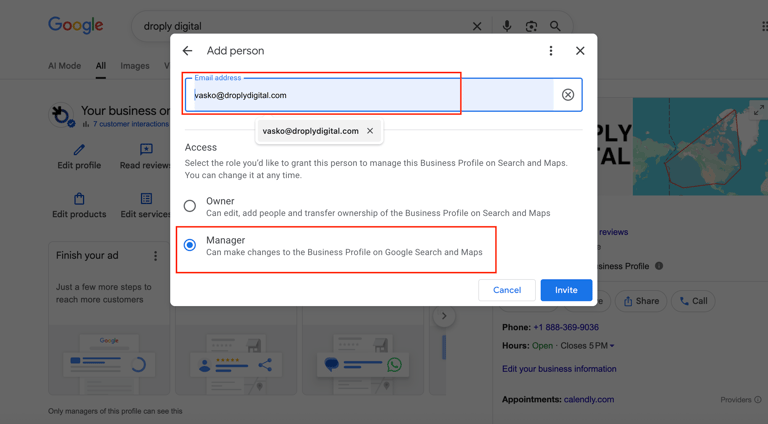The height and width of the screenshot is (424, 768).
Task: Open Edit products
Action: click(x=79, y=206)
